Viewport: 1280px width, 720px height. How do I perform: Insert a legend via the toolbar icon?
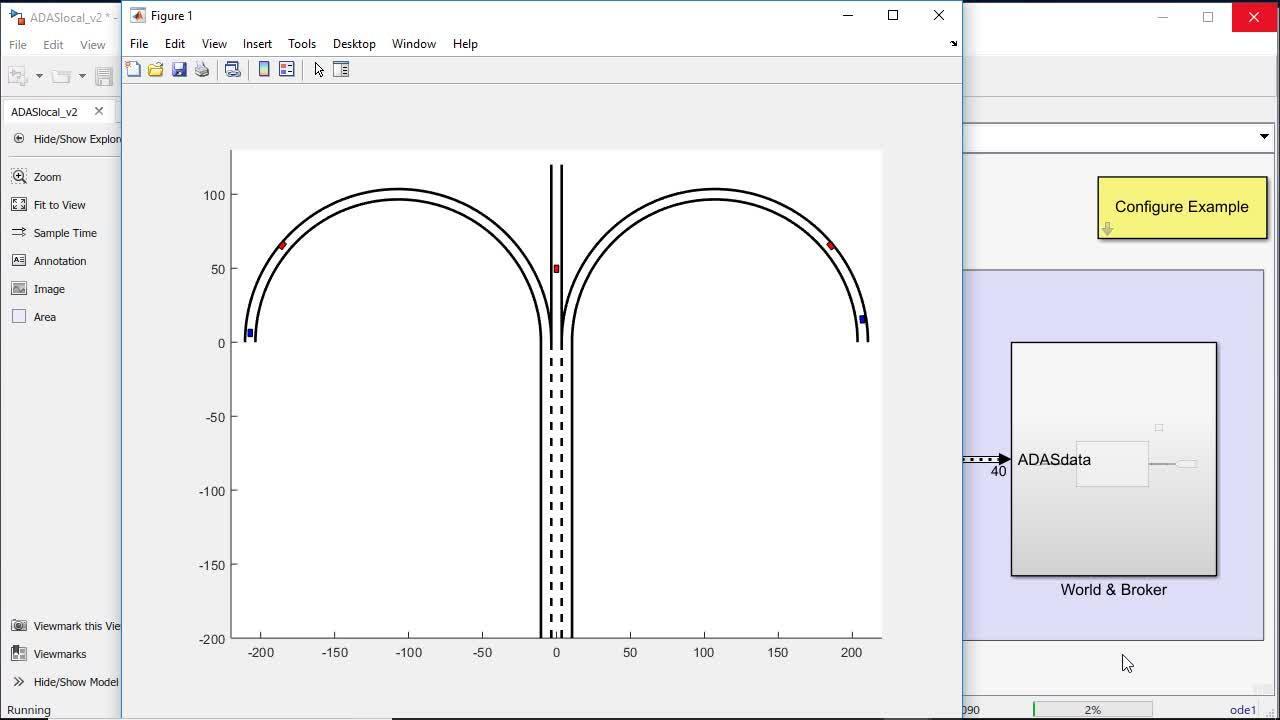pyautogui.click(x=287, y=69)
